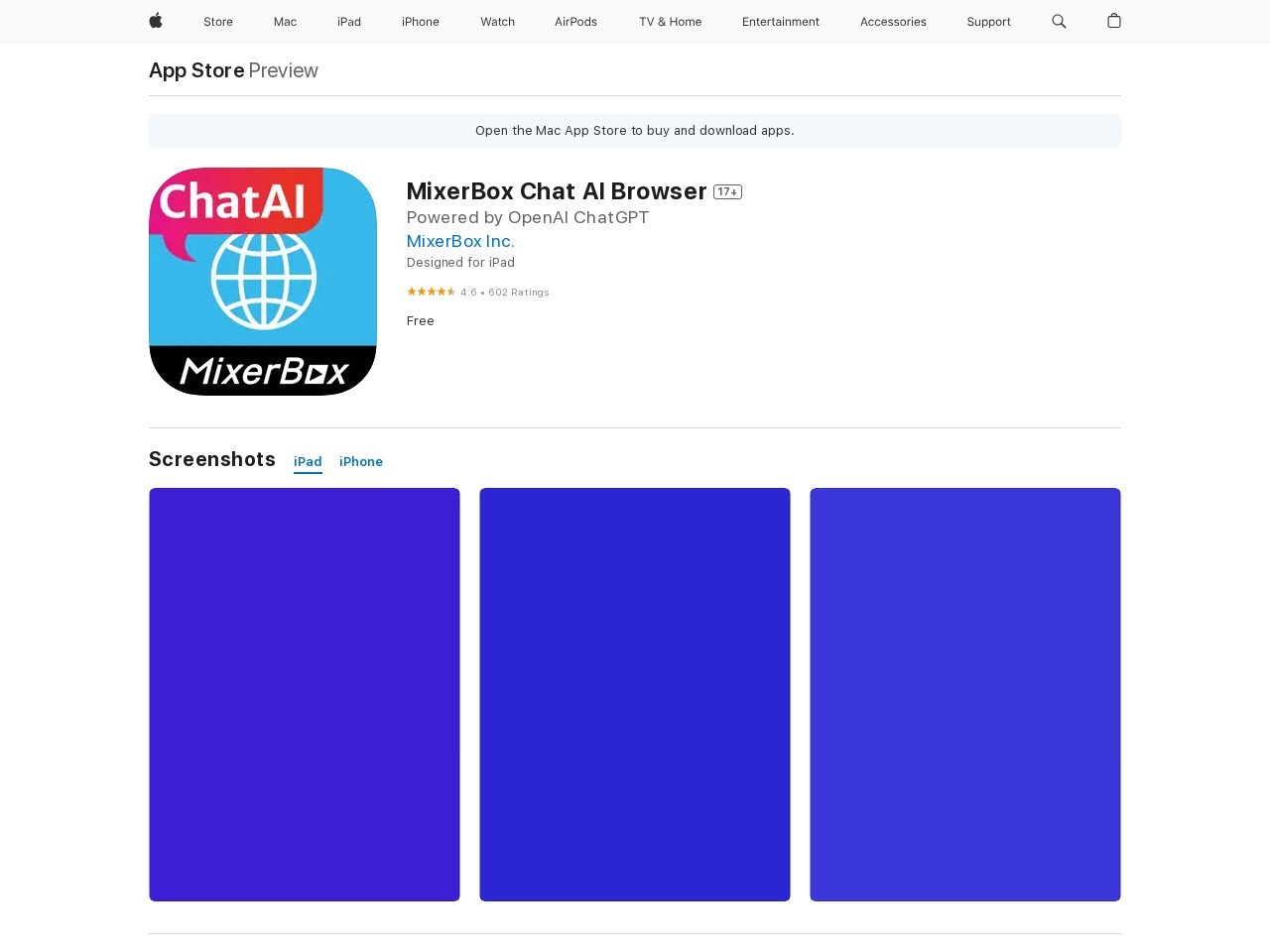Switch to the iPhone screenshots tab
Viewport: 1270px width, 952px height.
361,461
